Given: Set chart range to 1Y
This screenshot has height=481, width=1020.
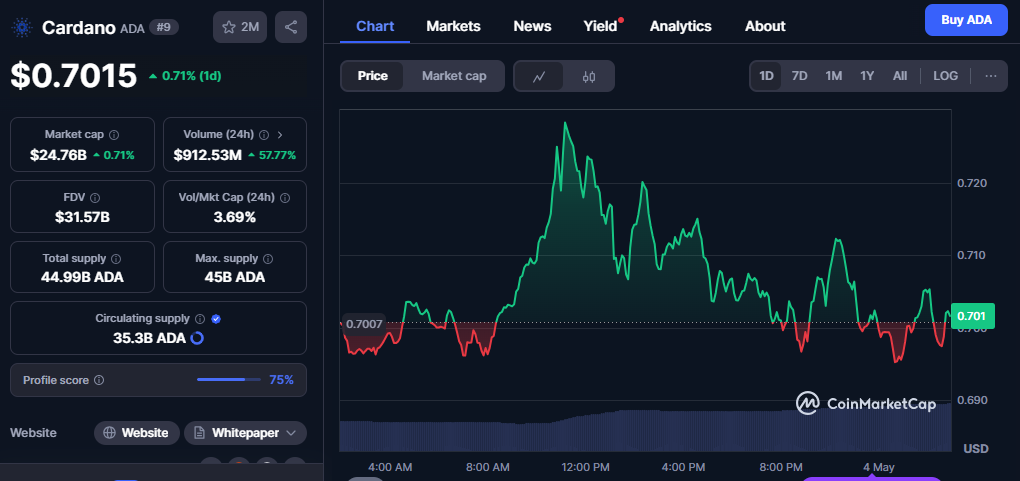Looking at the screenshot, I should (866, 76).
